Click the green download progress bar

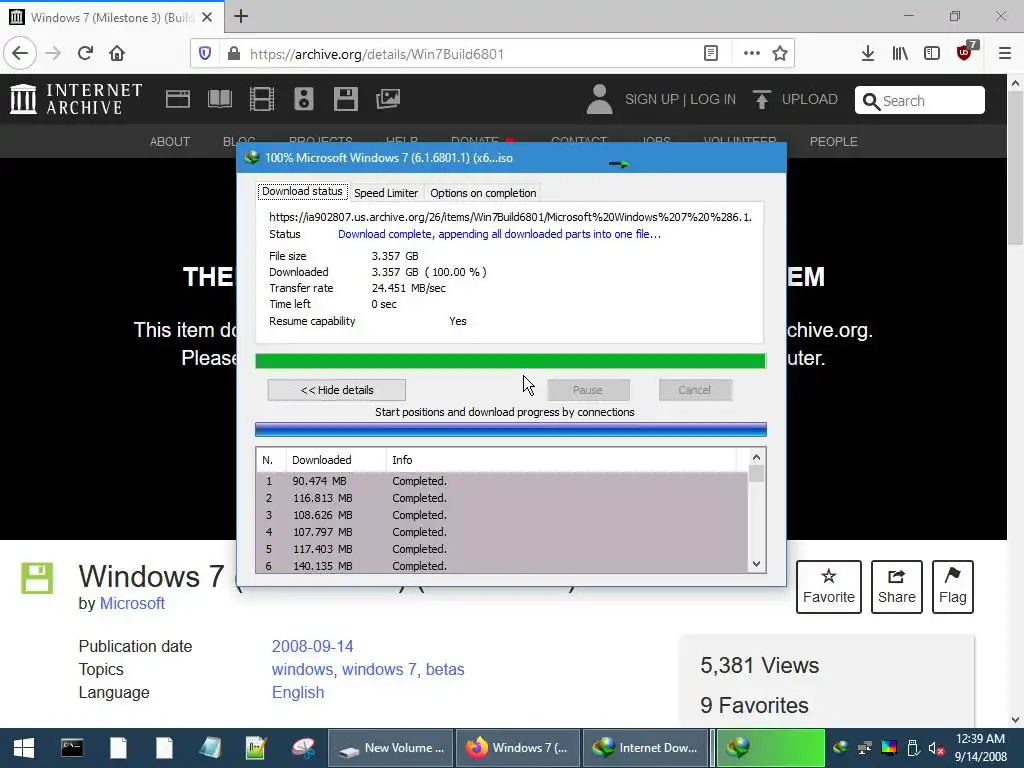click(510, 361)
